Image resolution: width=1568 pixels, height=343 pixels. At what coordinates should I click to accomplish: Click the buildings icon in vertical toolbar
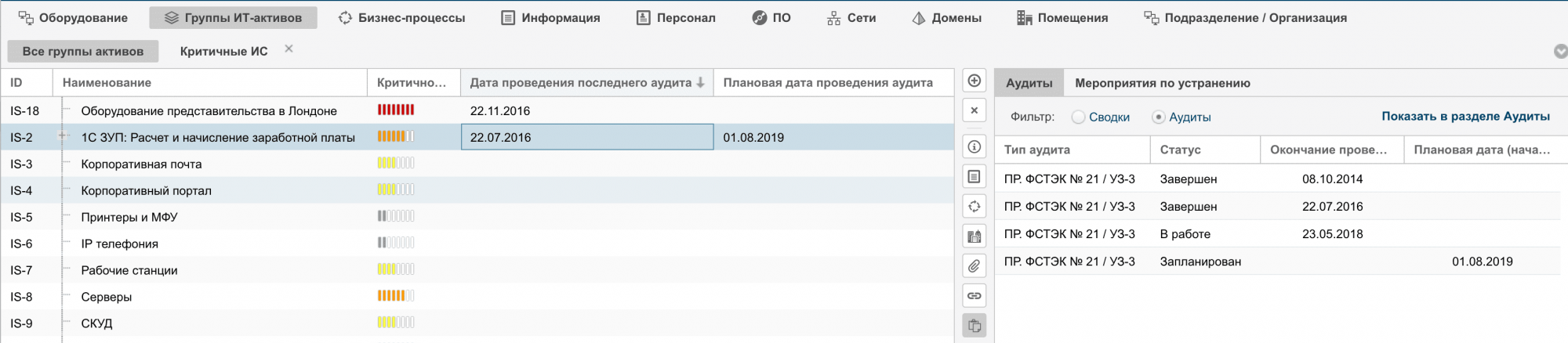click(974, 236)
